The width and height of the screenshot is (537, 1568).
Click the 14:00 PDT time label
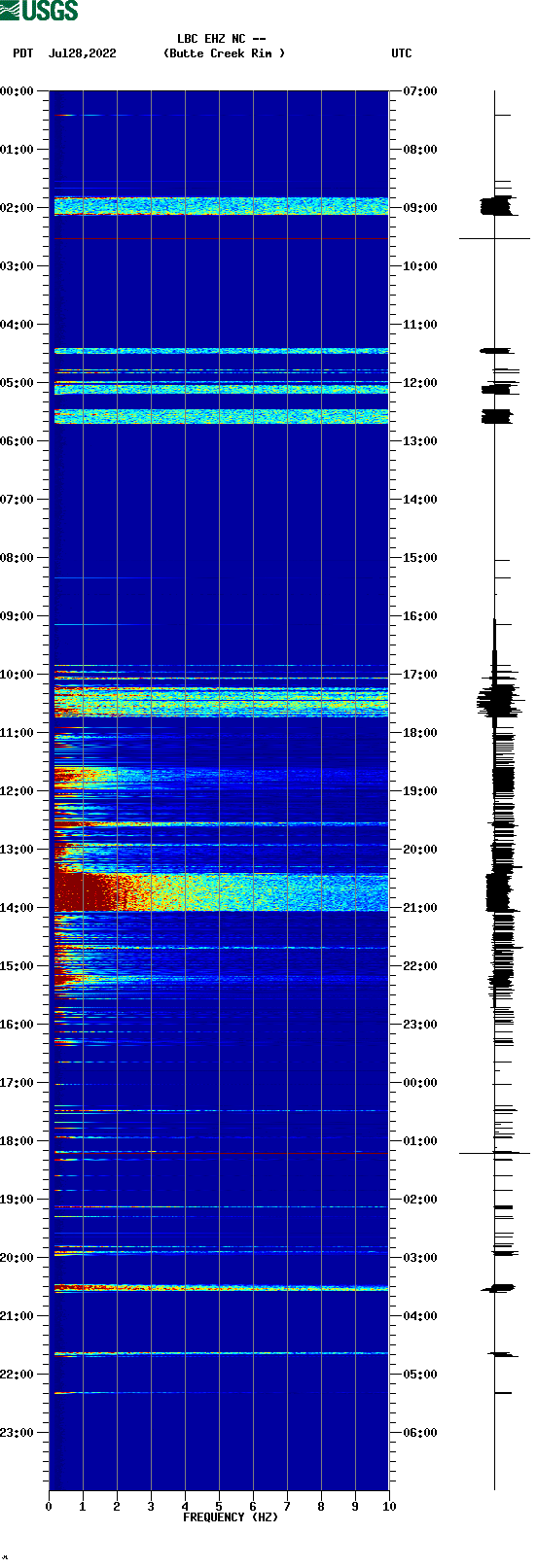(18, 908)
